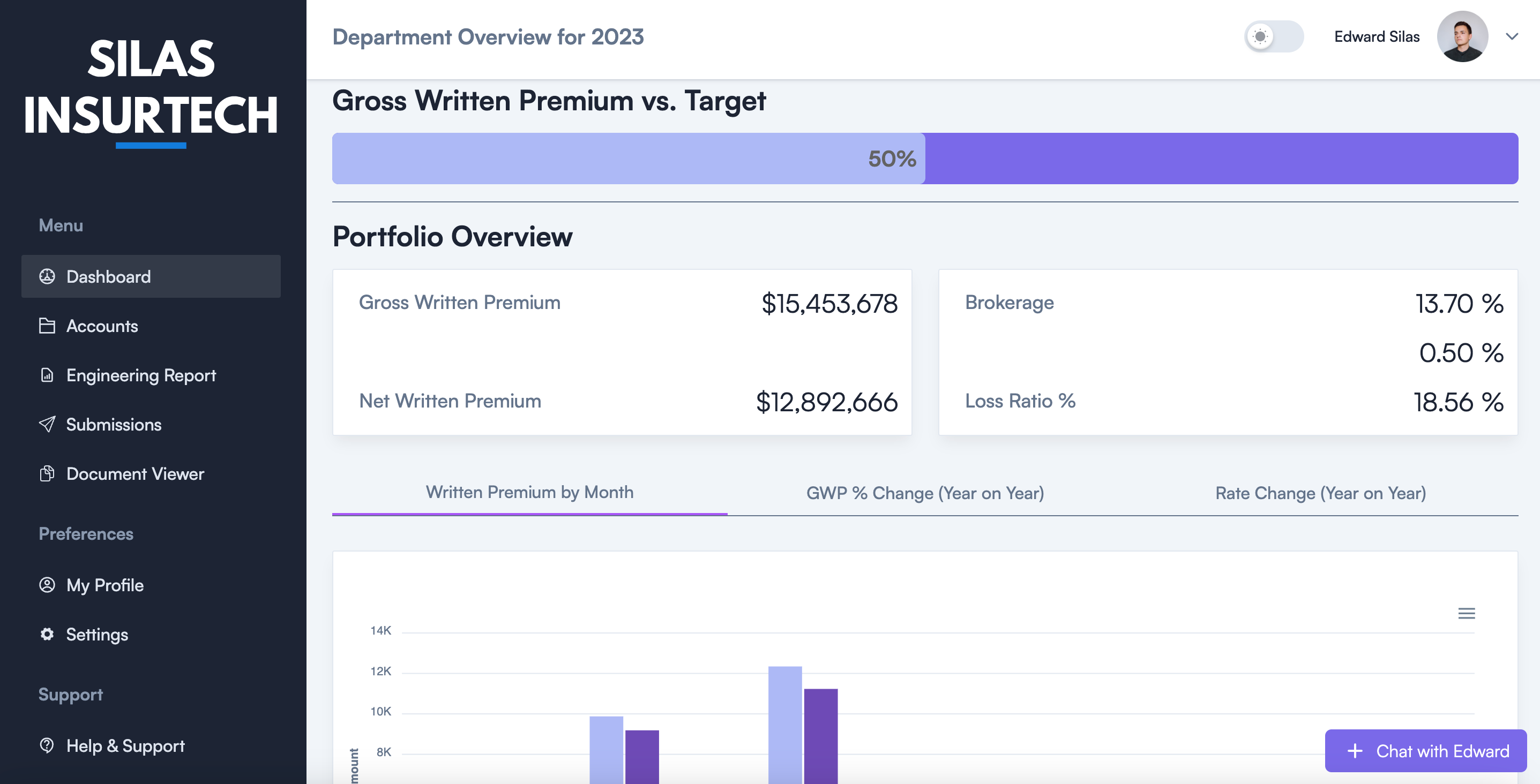Click the plus icon in Chat with Edward

[x=1355, y=751]
